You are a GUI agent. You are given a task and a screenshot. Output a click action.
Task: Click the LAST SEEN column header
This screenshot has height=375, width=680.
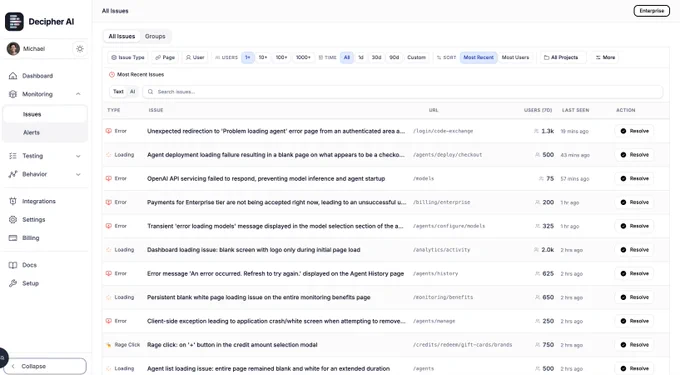pos(575,110)
